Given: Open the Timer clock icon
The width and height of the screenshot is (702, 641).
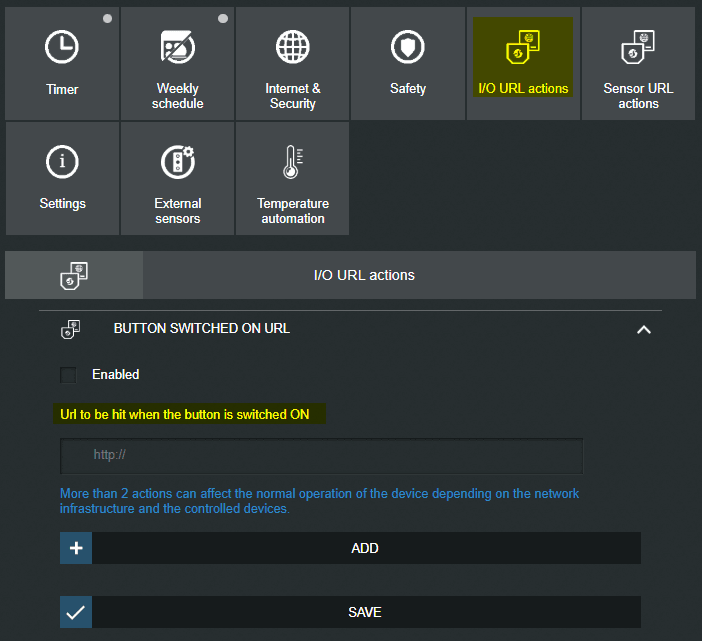Looking at the screenshot, I should point(62,47).
